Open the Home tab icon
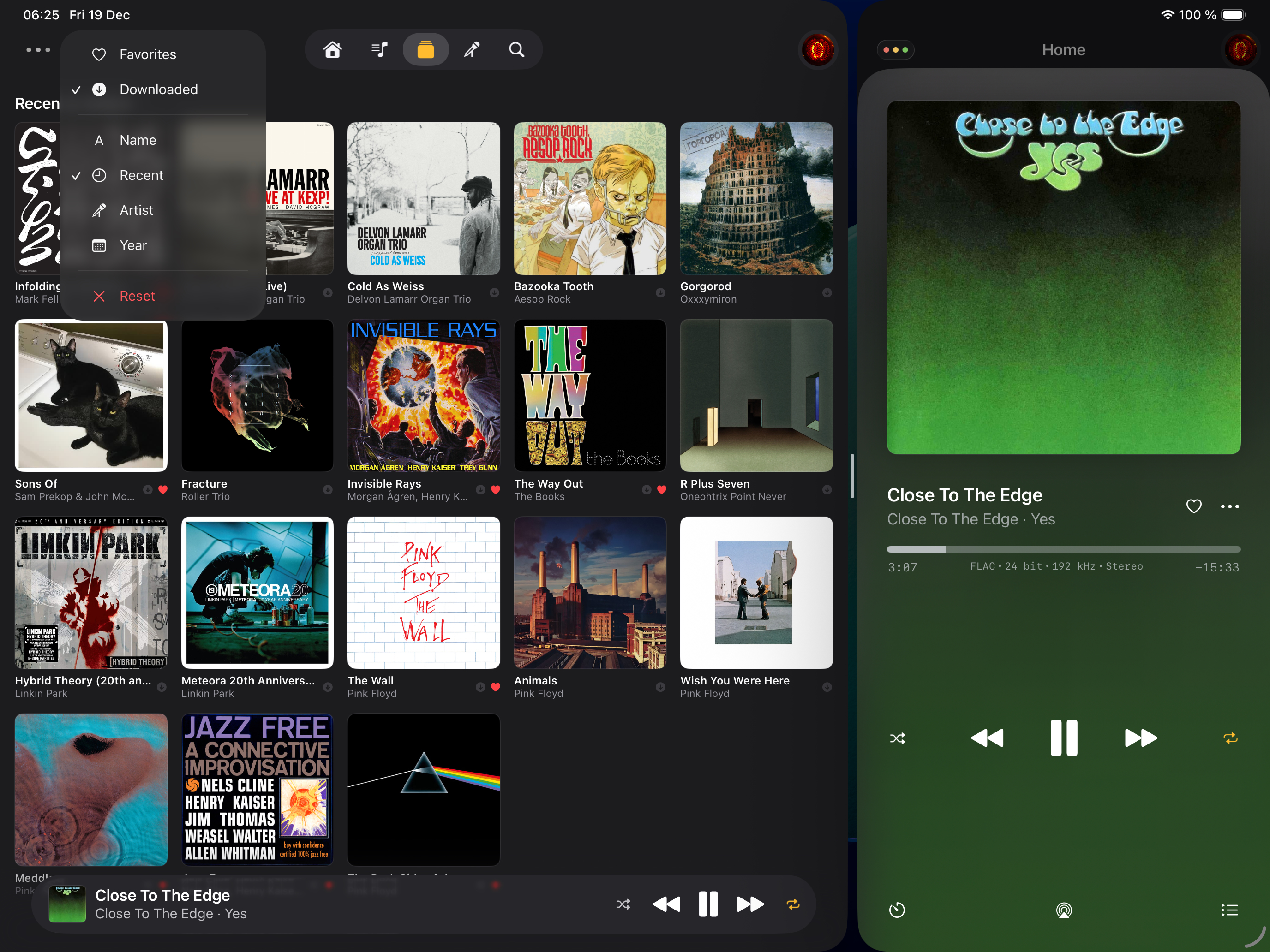The image size is (1270, 952). tap(332, 50)
